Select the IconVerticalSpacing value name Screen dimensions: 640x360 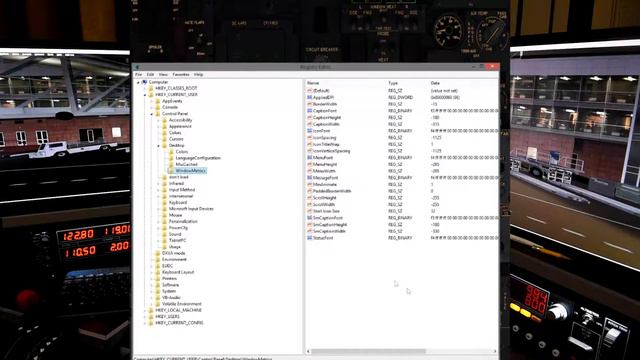point(331,151)
